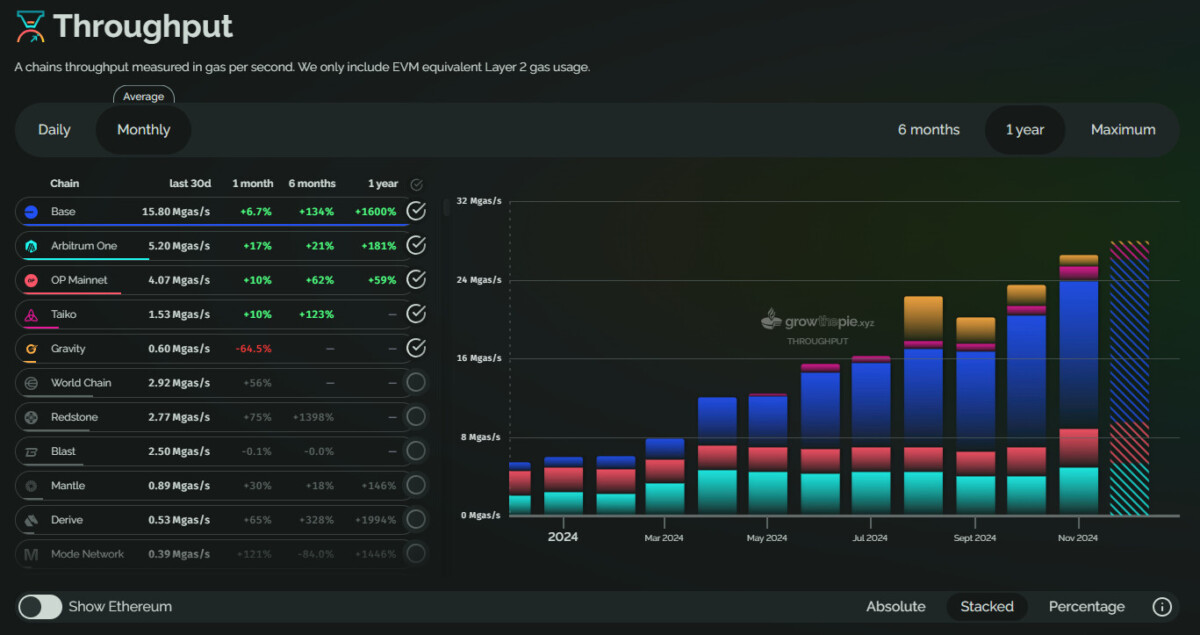Enable the Mantle circle checkbox
This screenshot has height=635, width=1200.
click(x=416, y=485)
